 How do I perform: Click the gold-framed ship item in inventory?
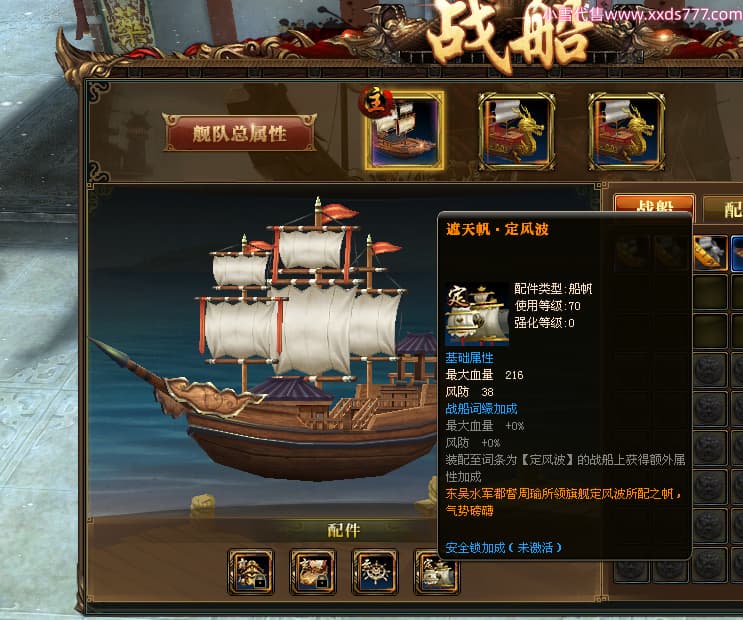[x=710, y=253]
